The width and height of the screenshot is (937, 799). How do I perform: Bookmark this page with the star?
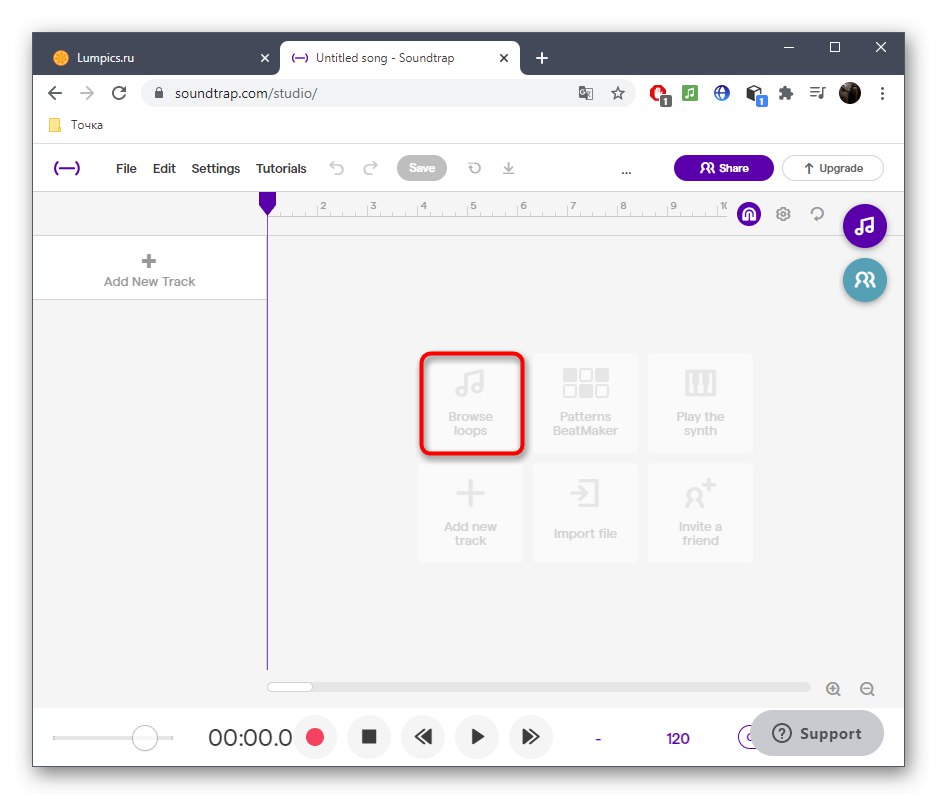(x=618, y=93)
